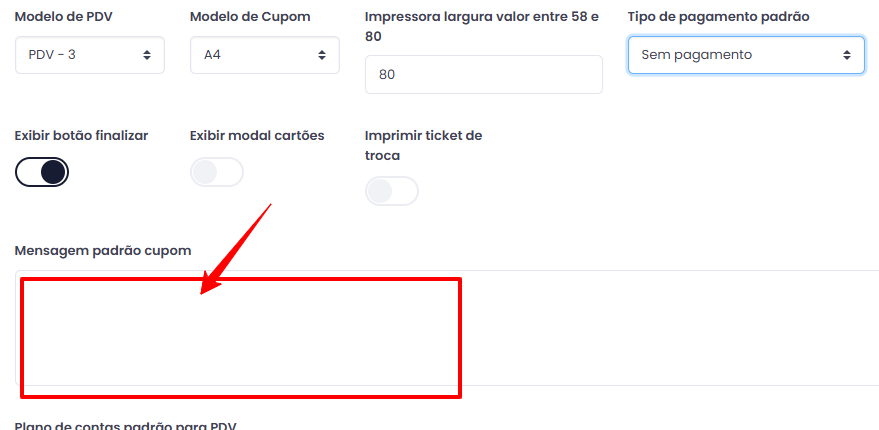The image size is (879, 430).
Task: Click the Mensagem padrão cupom label
Action: 103,251
